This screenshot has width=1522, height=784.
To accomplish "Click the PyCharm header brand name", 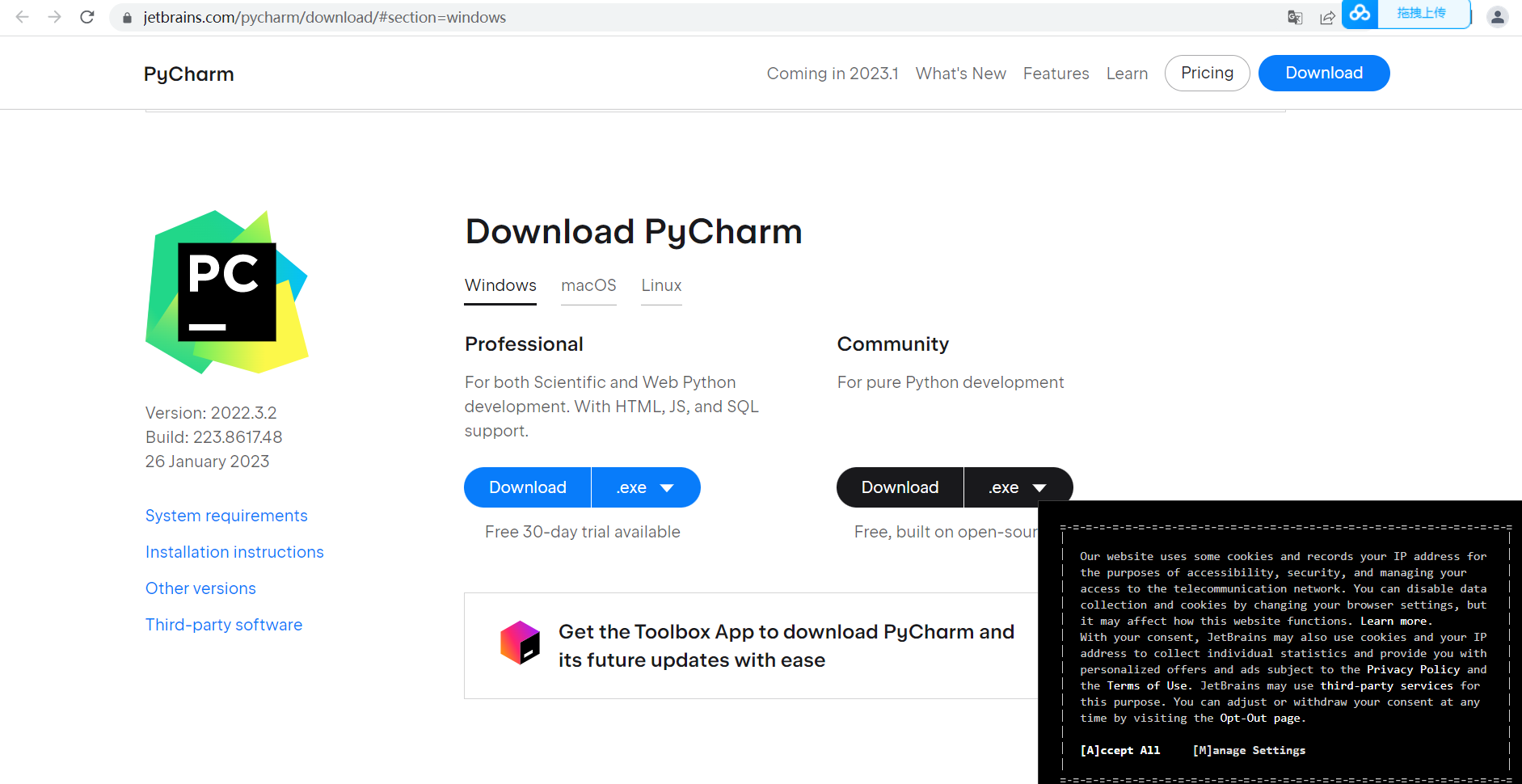I will 188,74.
